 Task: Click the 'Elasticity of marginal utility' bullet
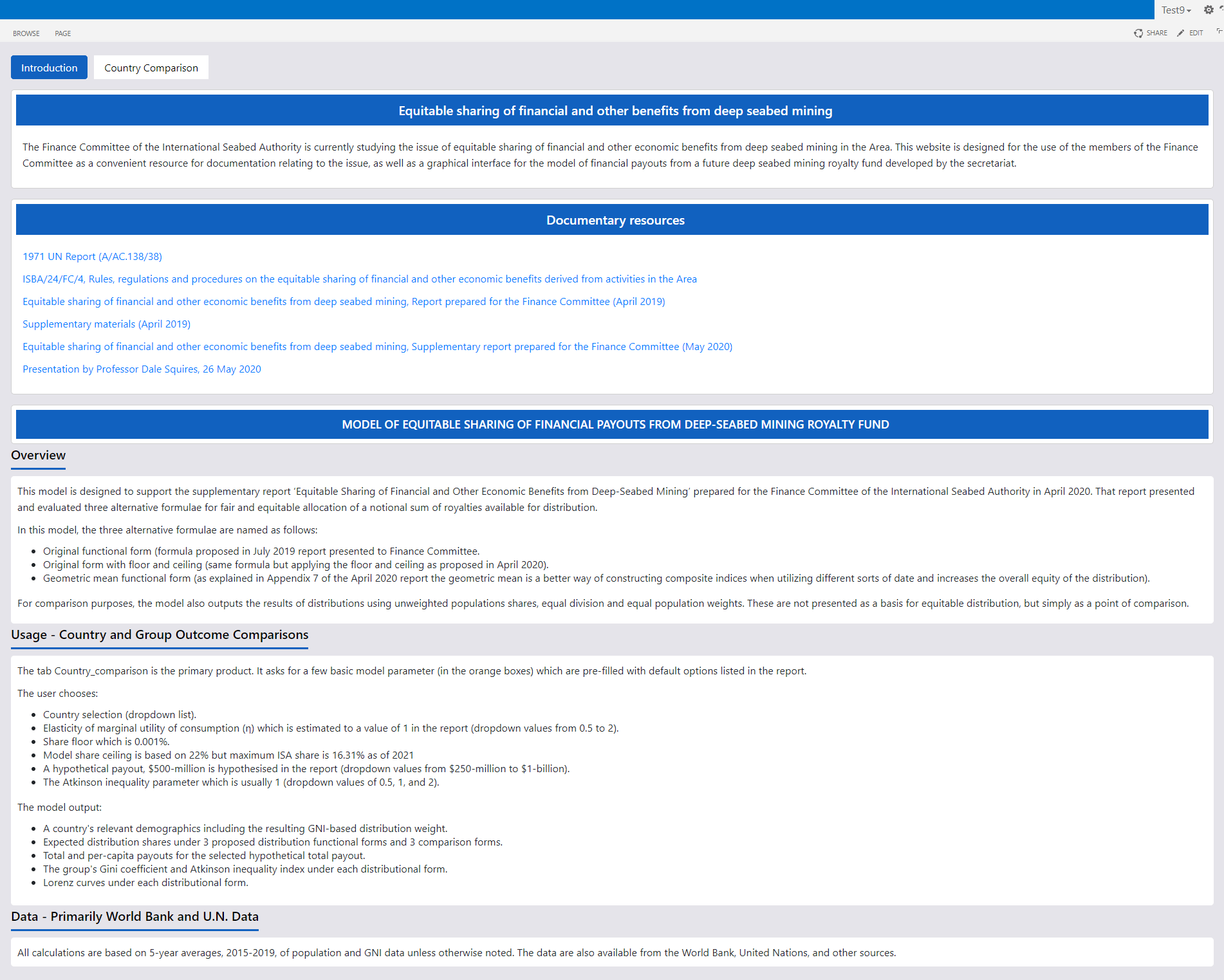tap(331, 728)
